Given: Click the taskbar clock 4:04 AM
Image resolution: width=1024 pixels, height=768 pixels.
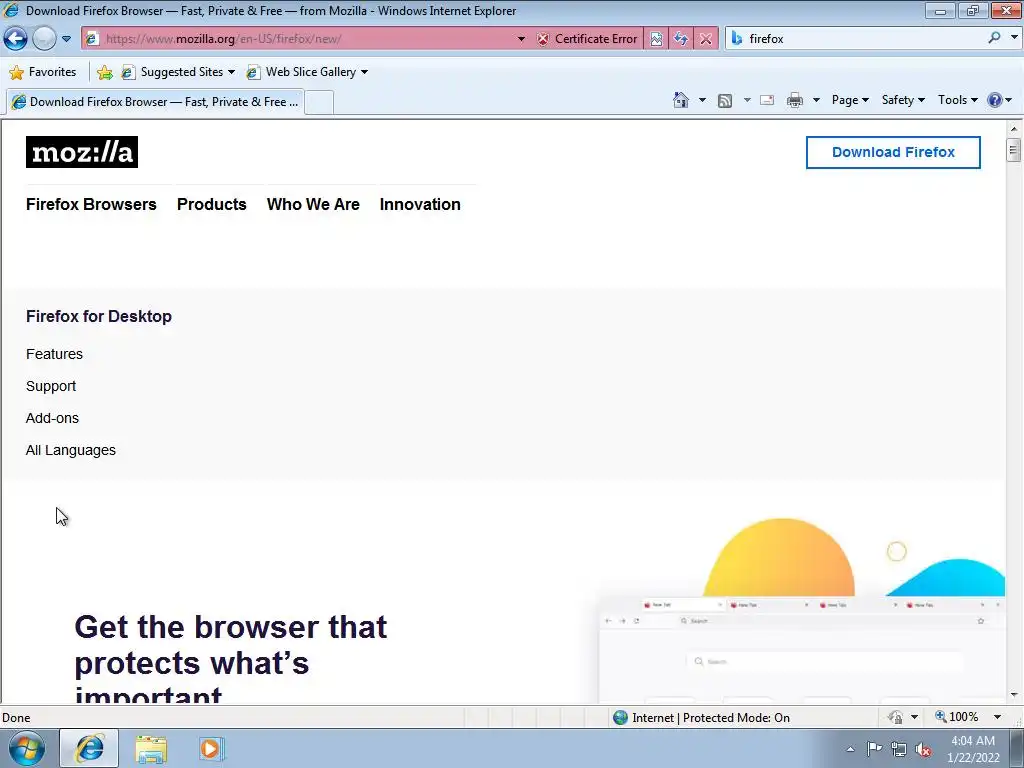Looking at the screenshot, I should coord(972,749).
